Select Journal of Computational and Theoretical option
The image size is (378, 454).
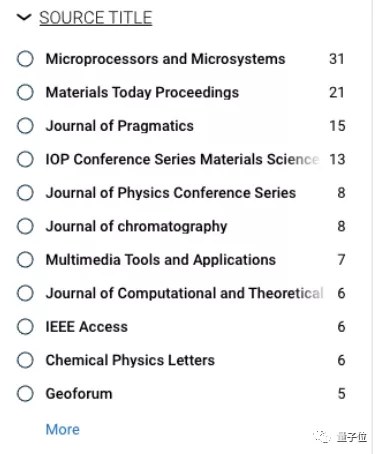(x=25, y=293)
